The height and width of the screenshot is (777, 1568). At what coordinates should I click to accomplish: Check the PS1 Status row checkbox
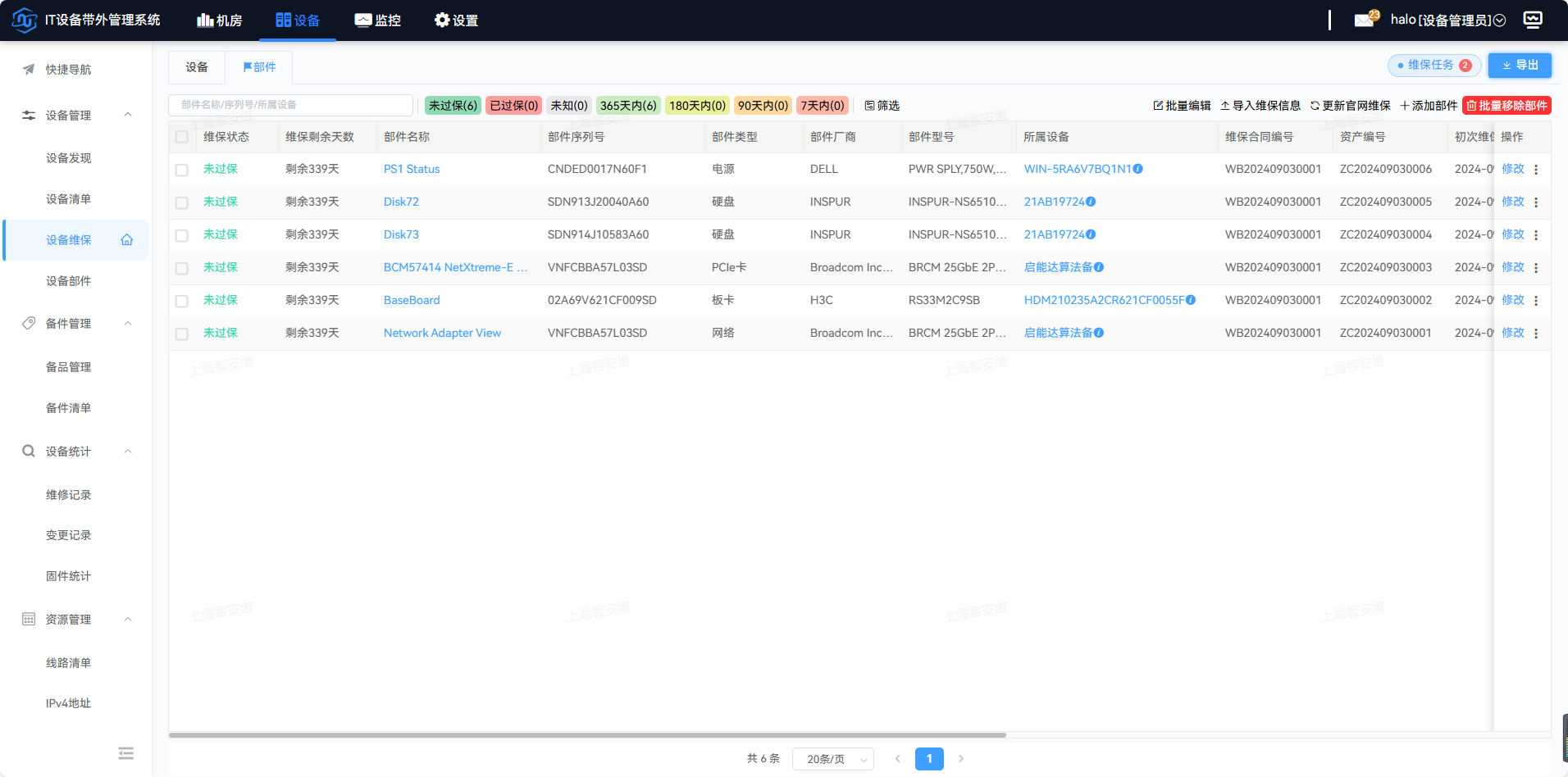coord(182,170)
